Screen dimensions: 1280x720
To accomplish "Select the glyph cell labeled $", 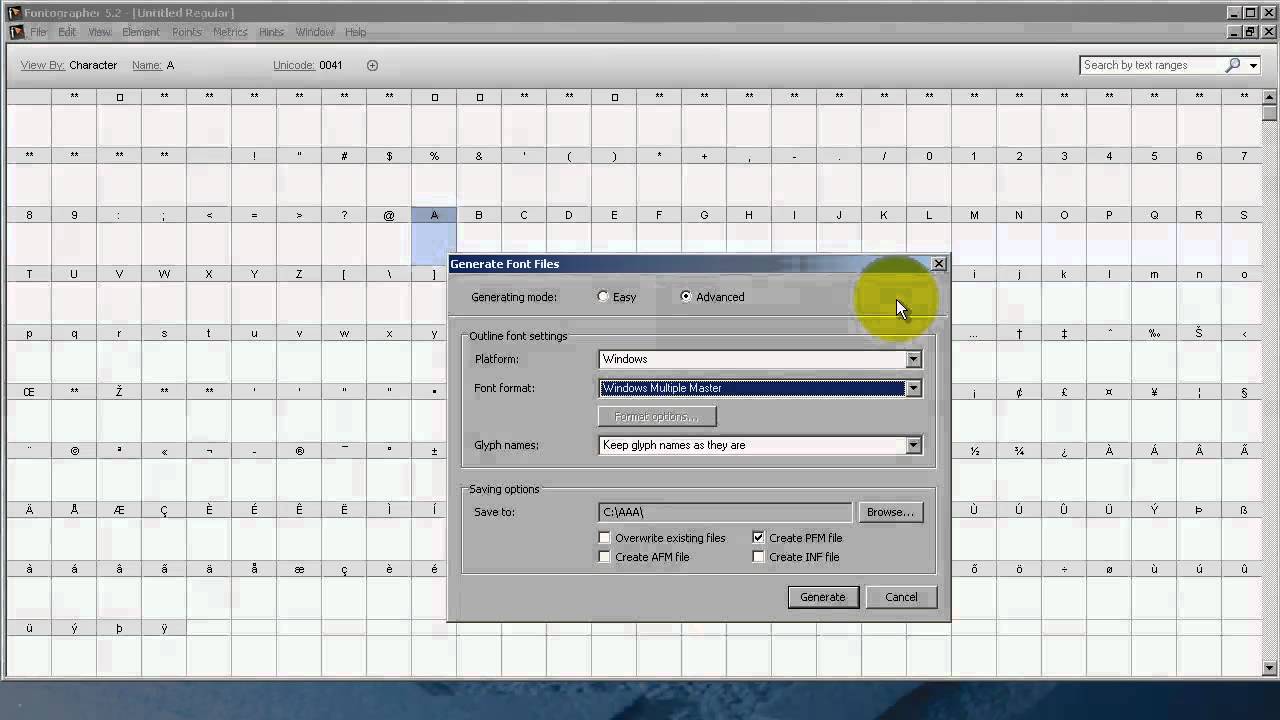I will tap(389, 177).
